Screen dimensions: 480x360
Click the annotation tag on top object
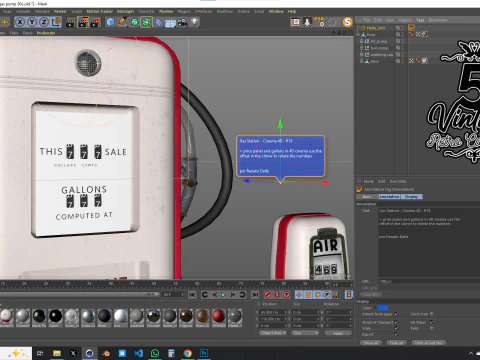[412, 28]
